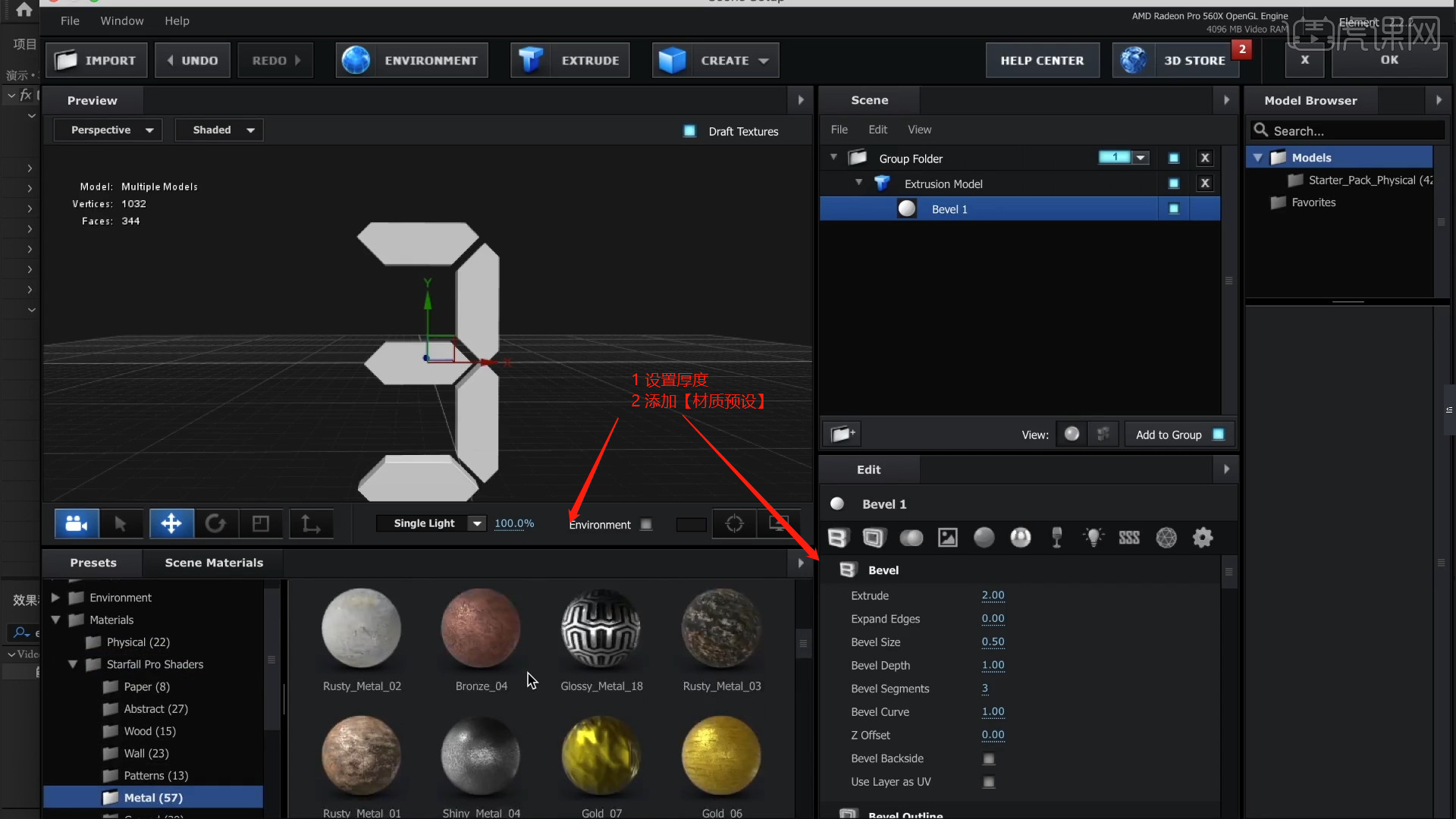1456x819 pixels.
Task: Click the IMPORT button
Action: 96,61
